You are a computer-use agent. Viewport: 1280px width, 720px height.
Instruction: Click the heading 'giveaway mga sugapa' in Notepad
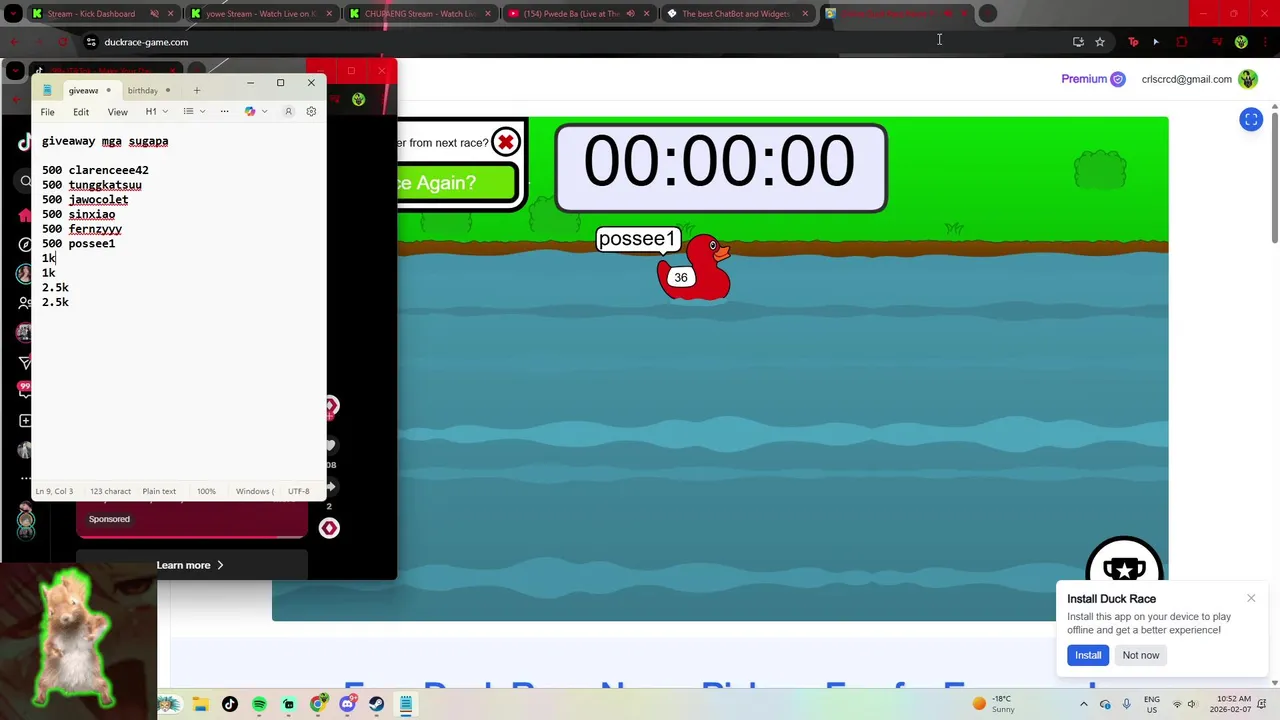pos(105,141)
